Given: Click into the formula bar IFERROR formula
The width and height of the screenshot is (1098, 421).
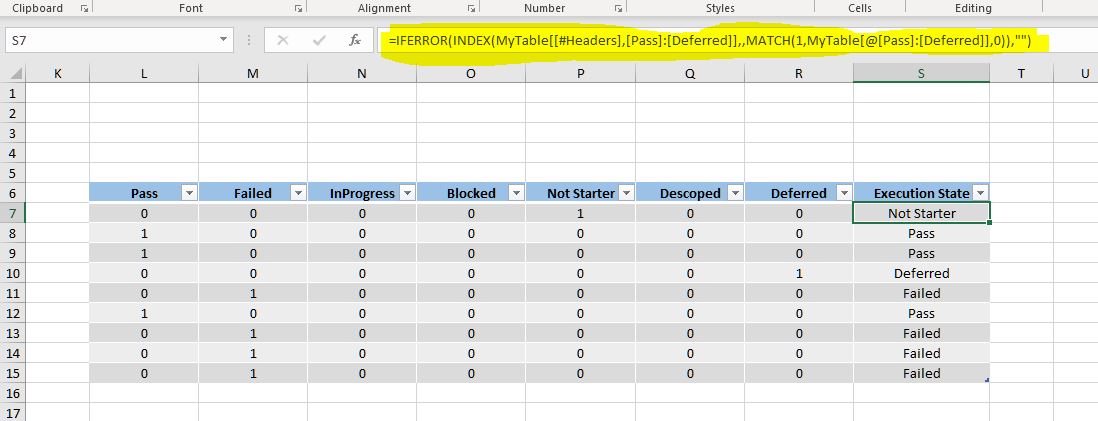Looking at the screenshot, I should [x=710, y=42].
